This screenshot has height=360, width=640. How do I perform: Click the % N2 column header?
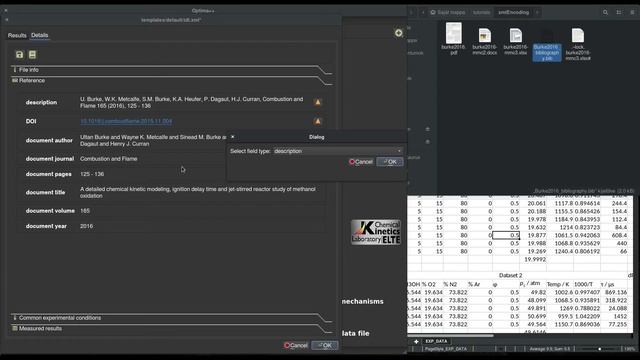tap(451, 284)
